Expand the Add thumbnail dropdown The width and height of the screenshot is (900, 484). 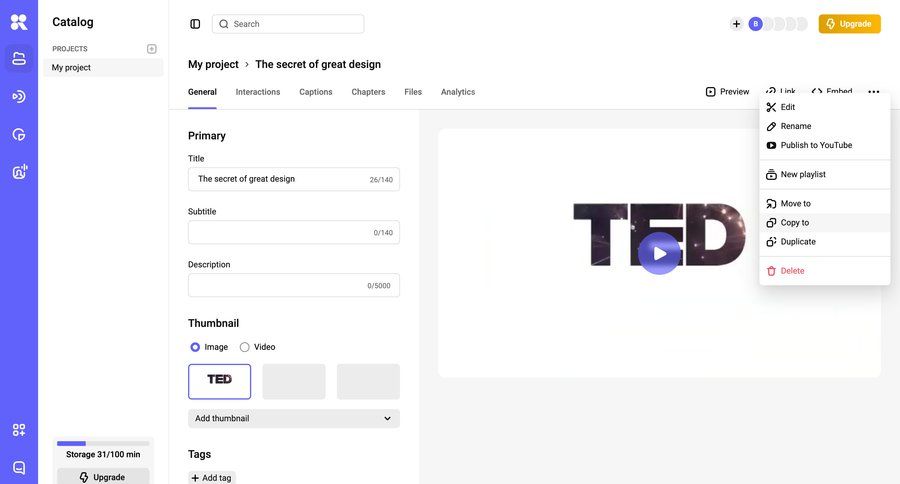(x=294, y=418)
